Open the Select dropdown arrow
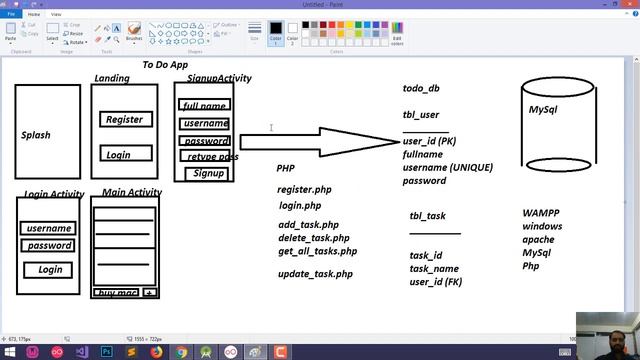 (x=52, y=43)
